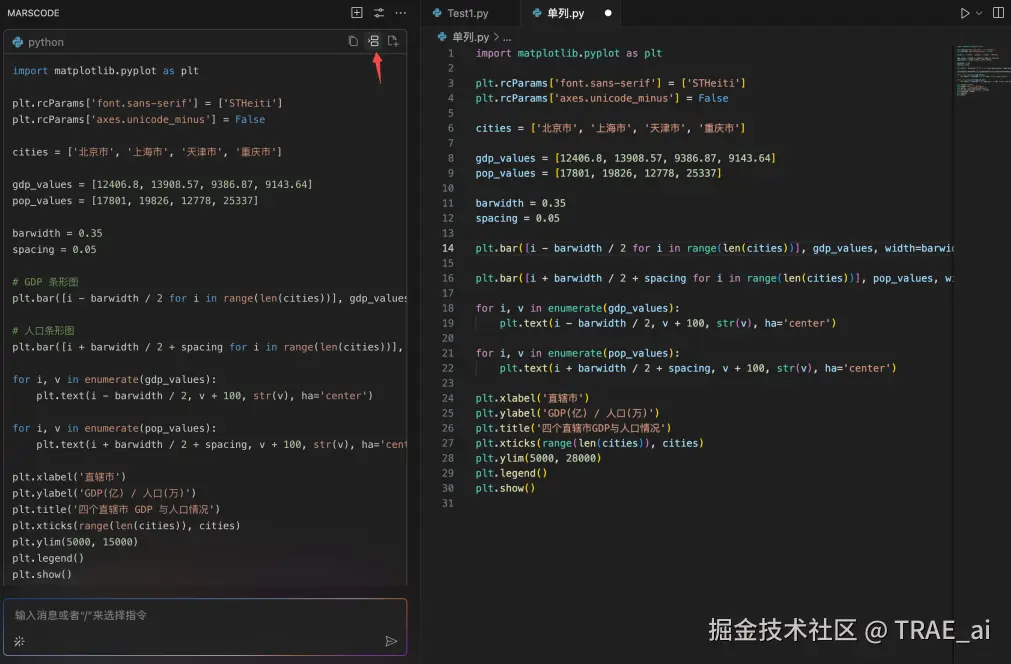Click the python language icon on code block header
Viewport: 1011px width, 664px height.
[x=15, y=41]
